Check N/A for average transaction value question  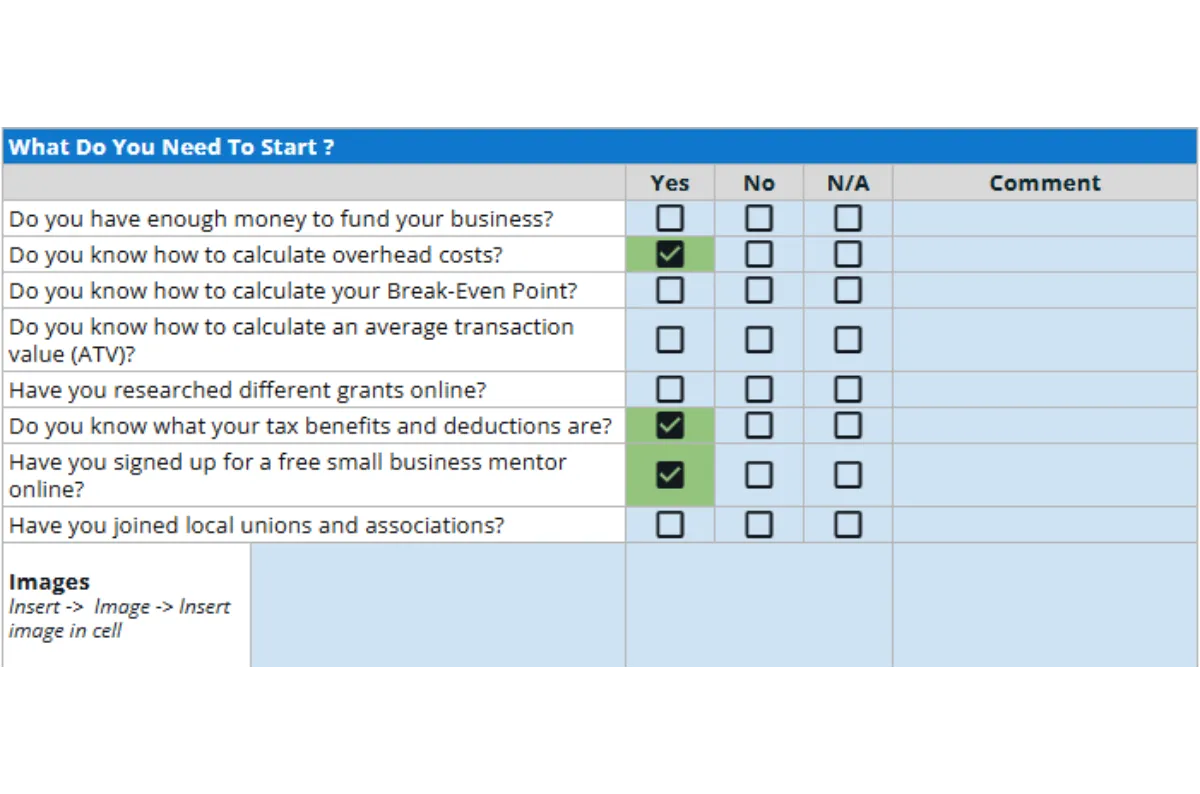847,339
